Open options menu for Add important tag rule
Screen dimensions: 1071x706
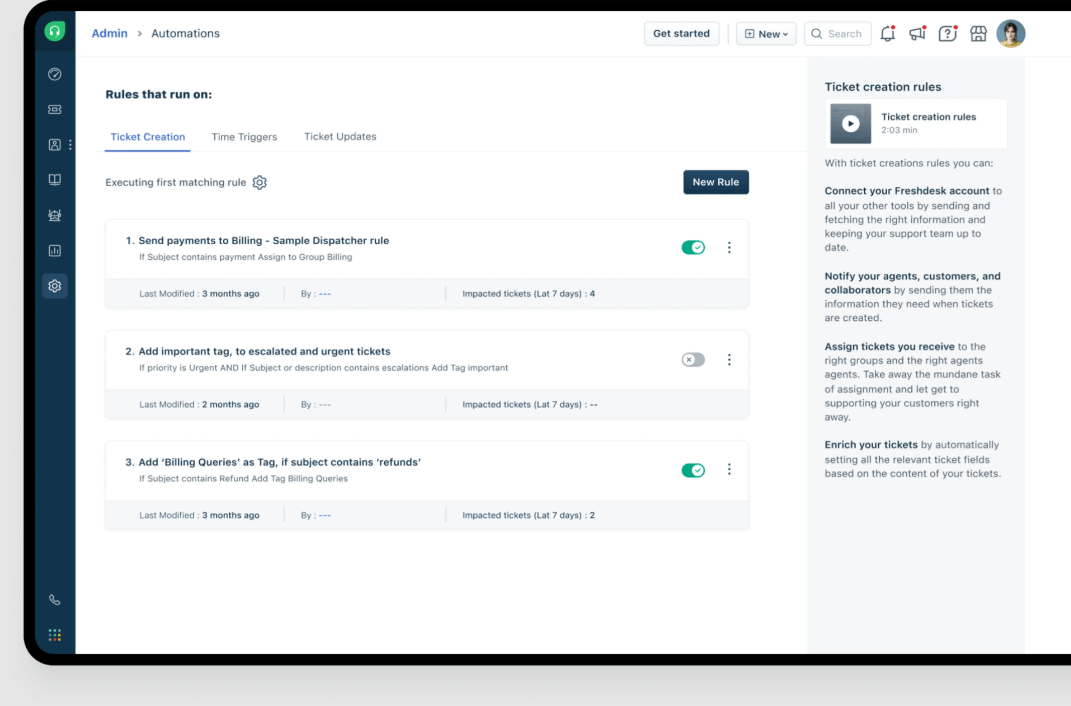(x=729, y=359)
